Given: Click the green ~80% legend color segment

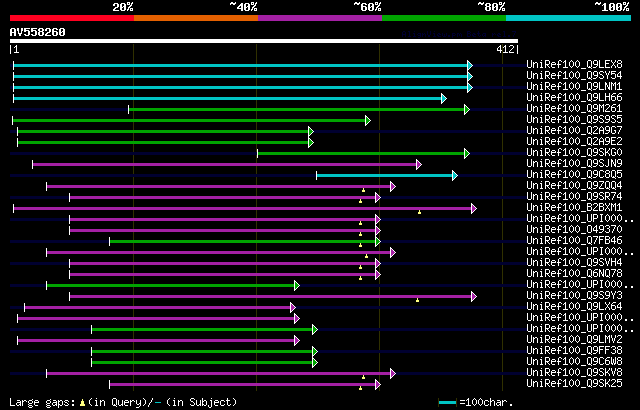Looking at the screenshot, I should [x=444, y=18].
